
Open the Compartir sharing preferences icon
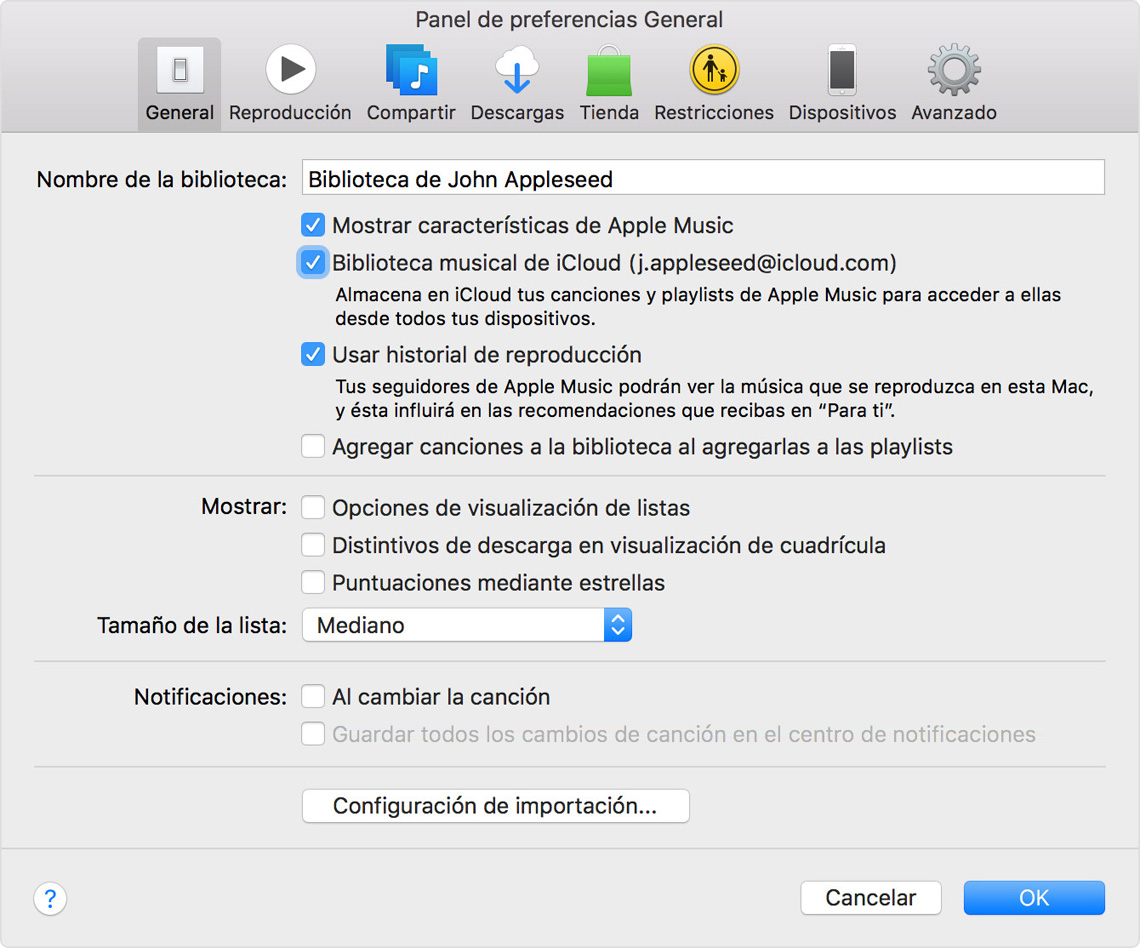click(x=411, y=71)
